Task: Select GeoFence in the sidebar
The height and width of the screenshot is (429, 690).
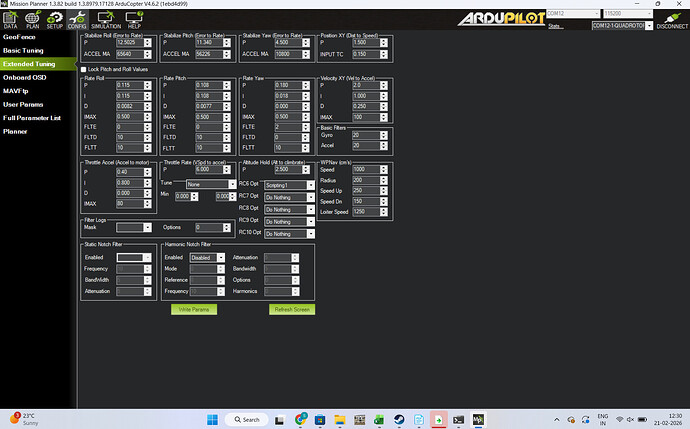Action: [19, 36]
